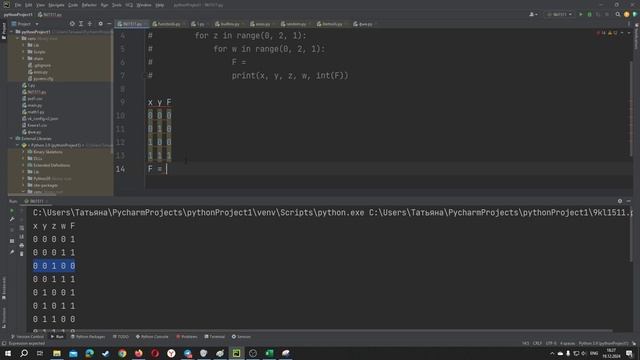Open Excel from the taskbar

(269, 353)
